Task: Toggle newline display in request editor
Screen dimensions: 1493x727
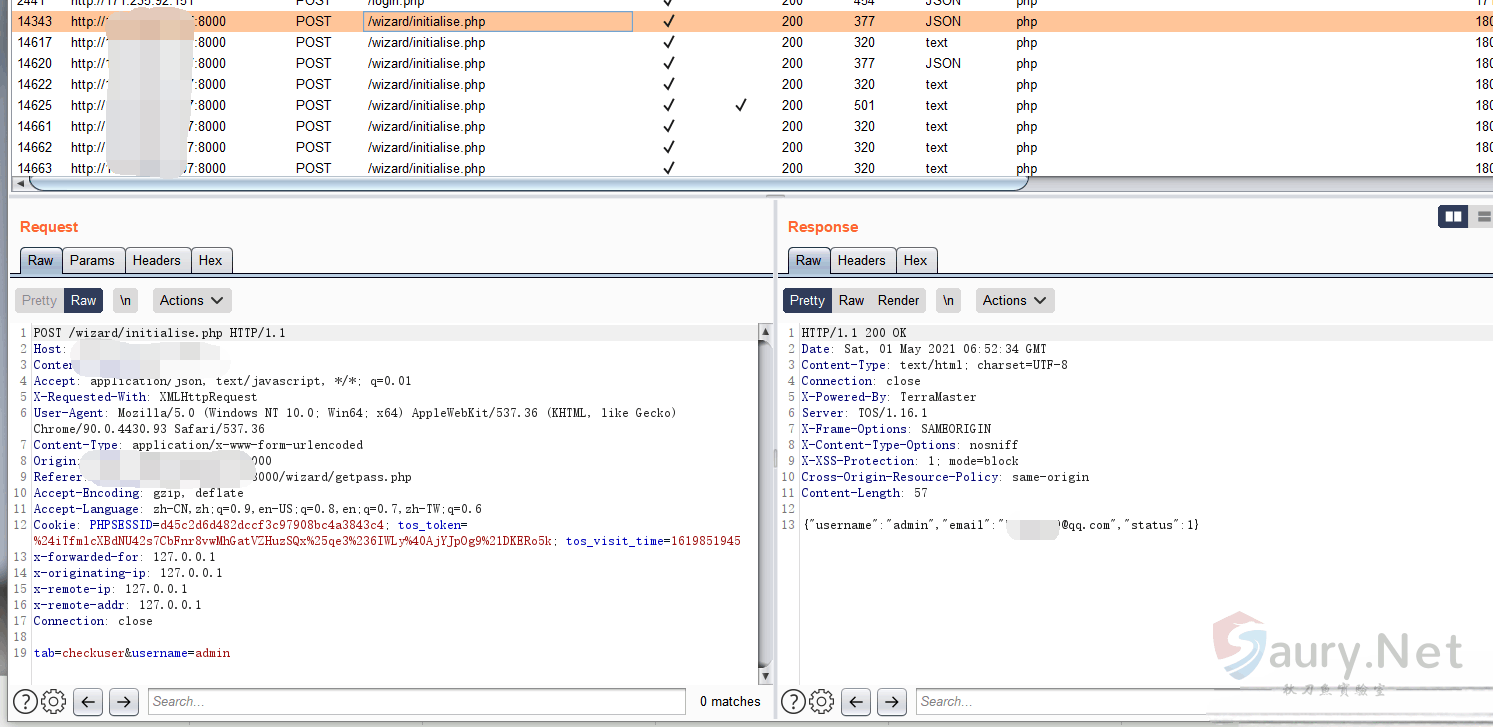Action: [x=125, y=300]
